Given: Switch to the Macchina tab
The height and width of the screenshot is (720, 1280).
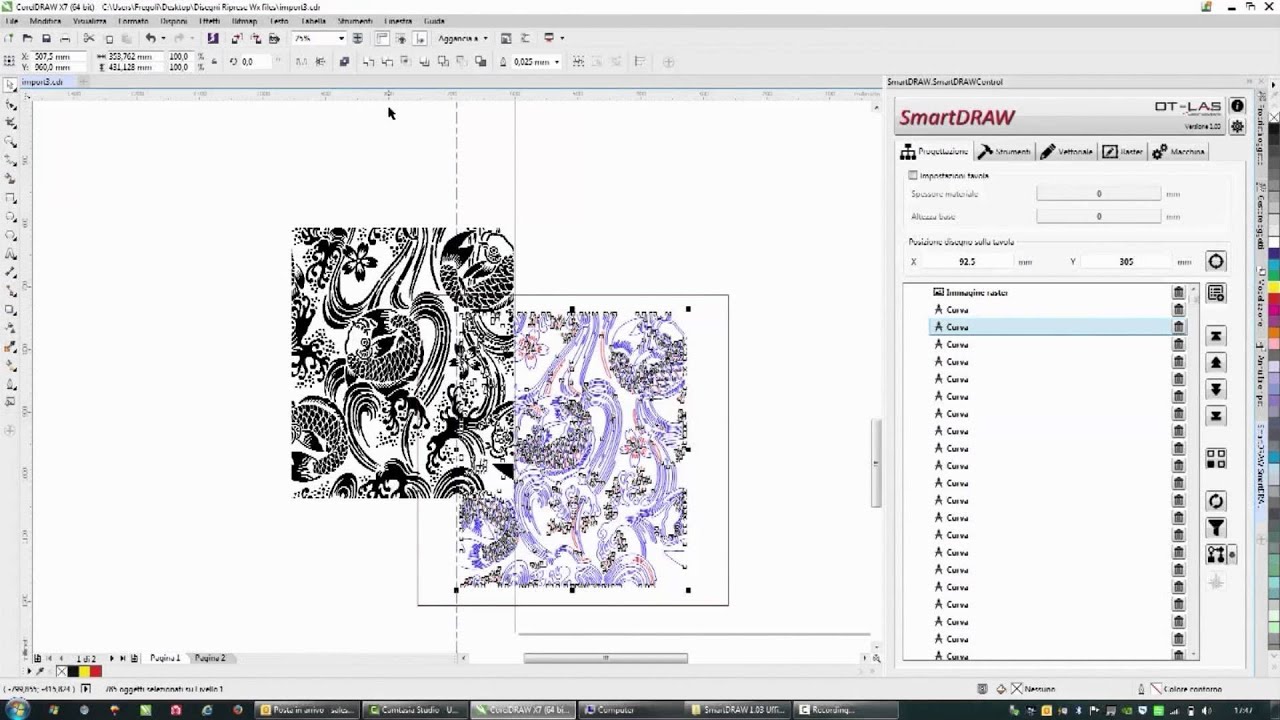Looking at the screenshot, I should coord(1179,152).
